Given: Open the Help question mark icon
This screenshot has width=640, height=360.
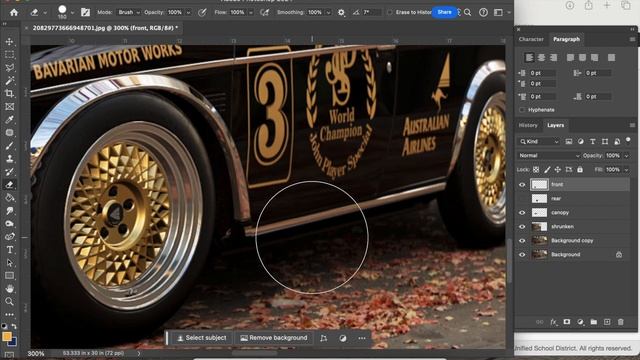Looking at the screenshot, I should 483,12.
